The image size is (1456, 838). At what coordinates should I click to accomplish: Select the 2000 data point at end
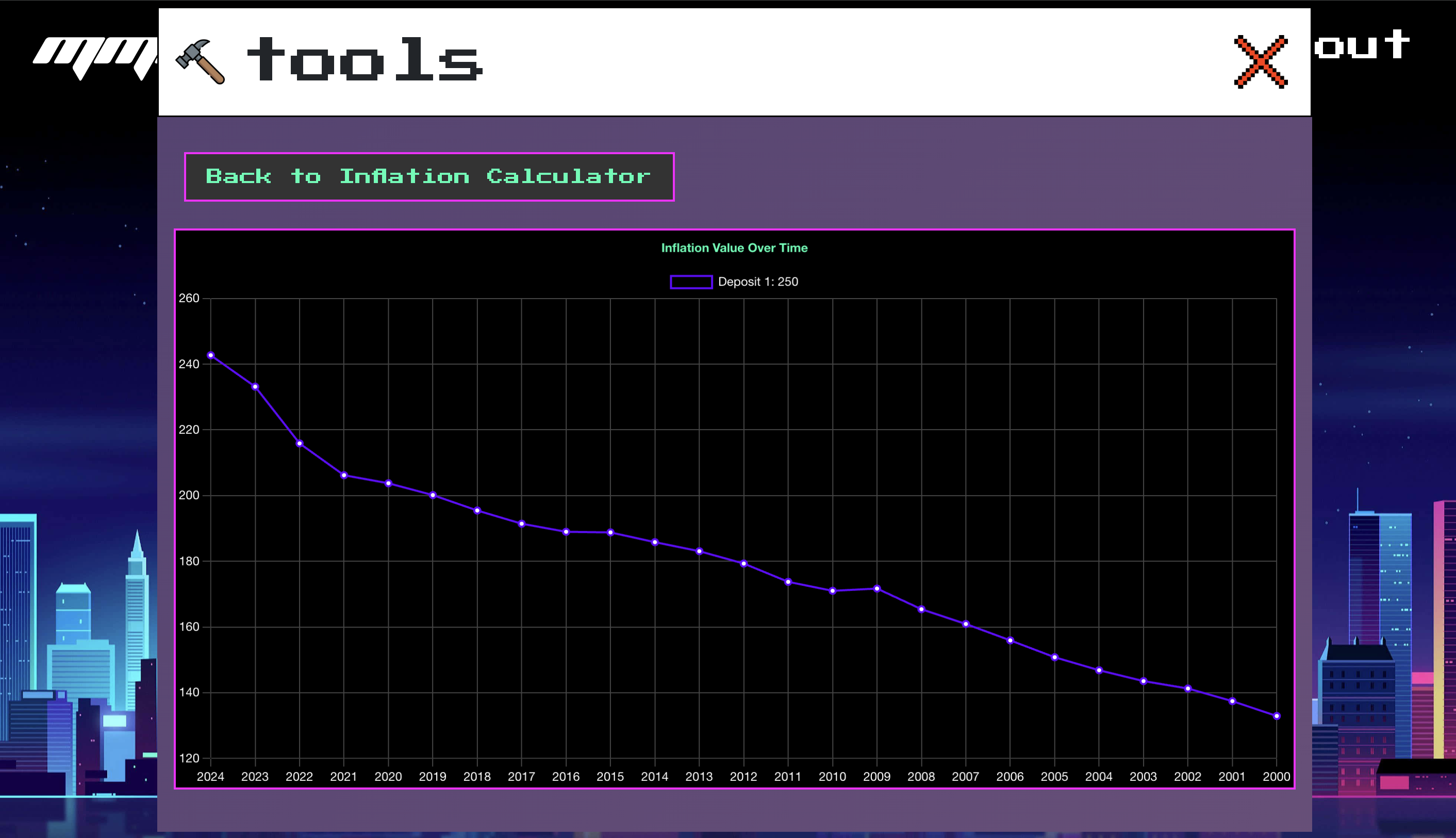[x=1277, y=716]
